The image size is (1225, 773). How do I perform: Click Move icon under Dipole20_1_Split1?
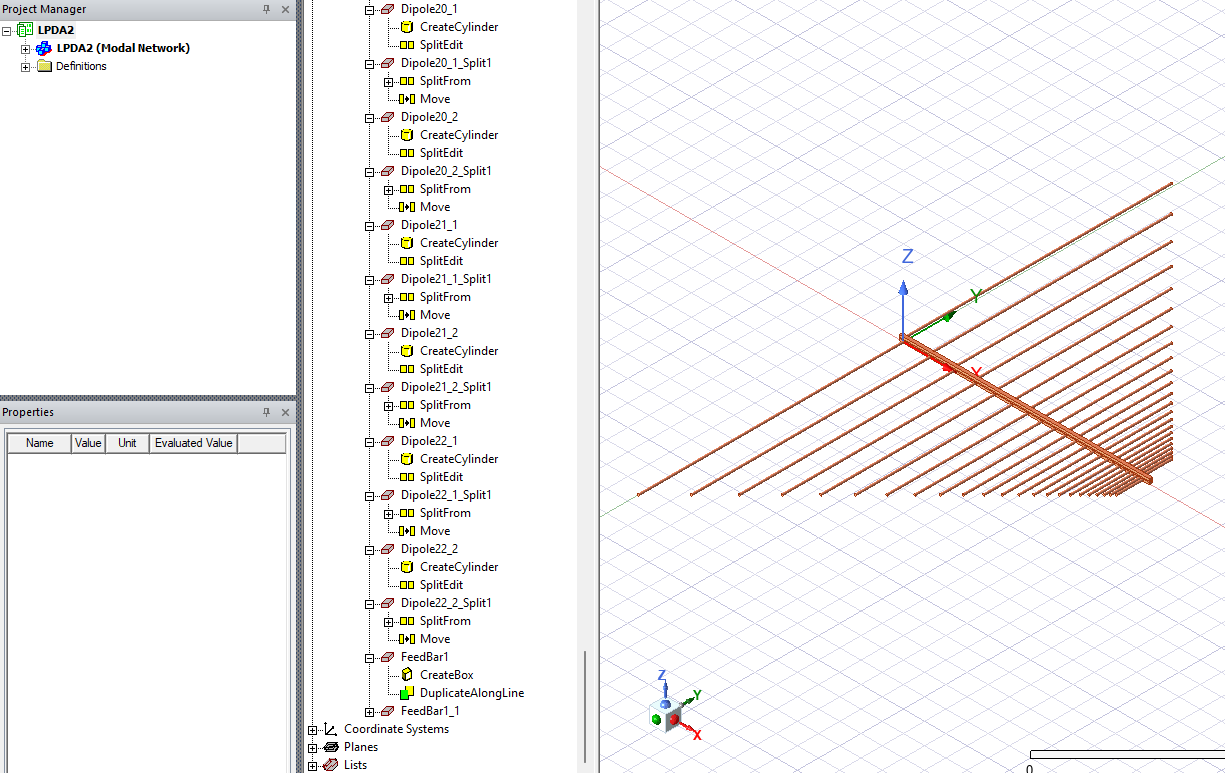point(407,99)
